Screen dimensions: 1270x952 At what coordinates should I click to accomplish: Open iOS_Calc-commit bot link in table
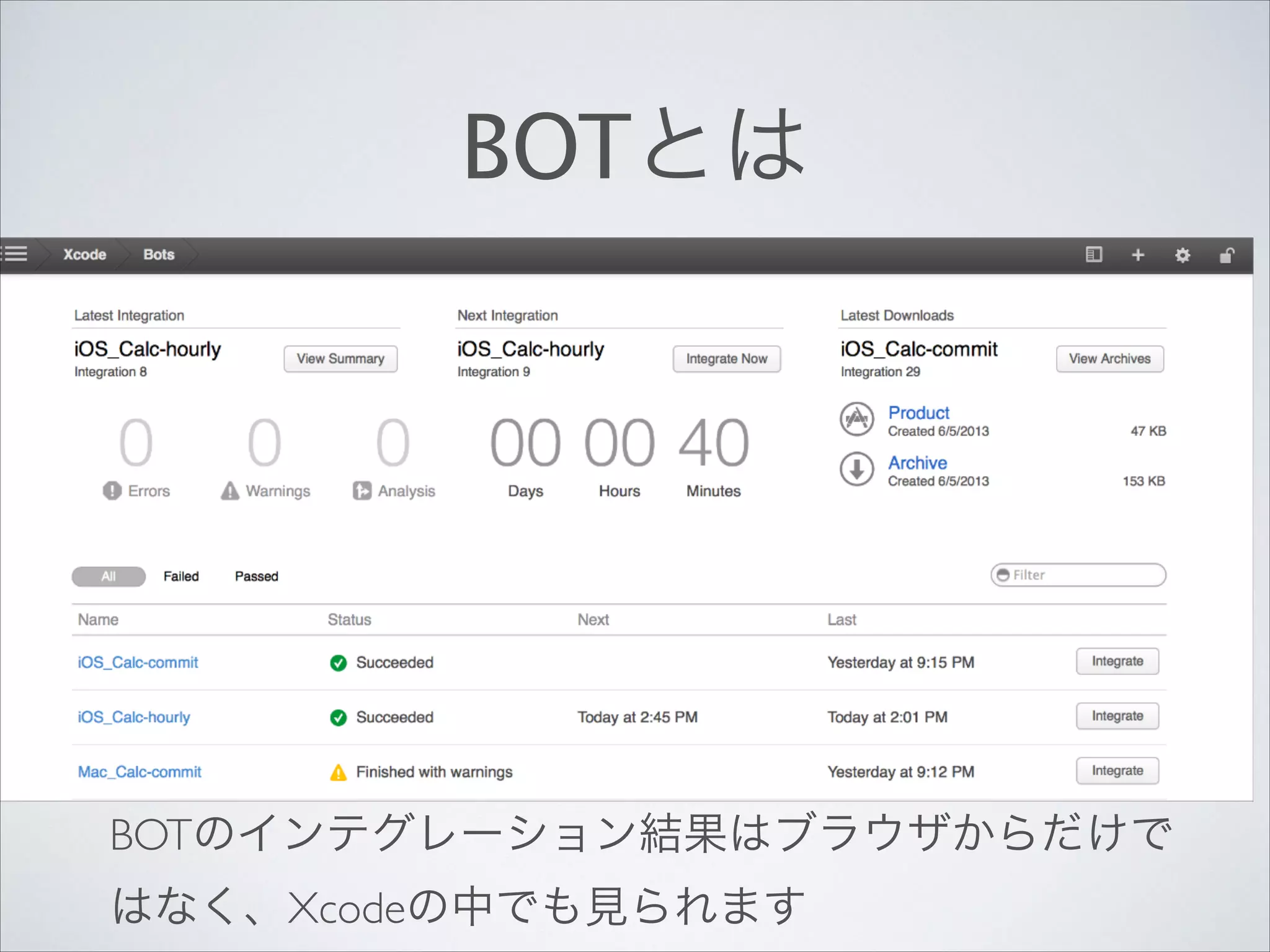pyautogui.click(x=138, y=663)
